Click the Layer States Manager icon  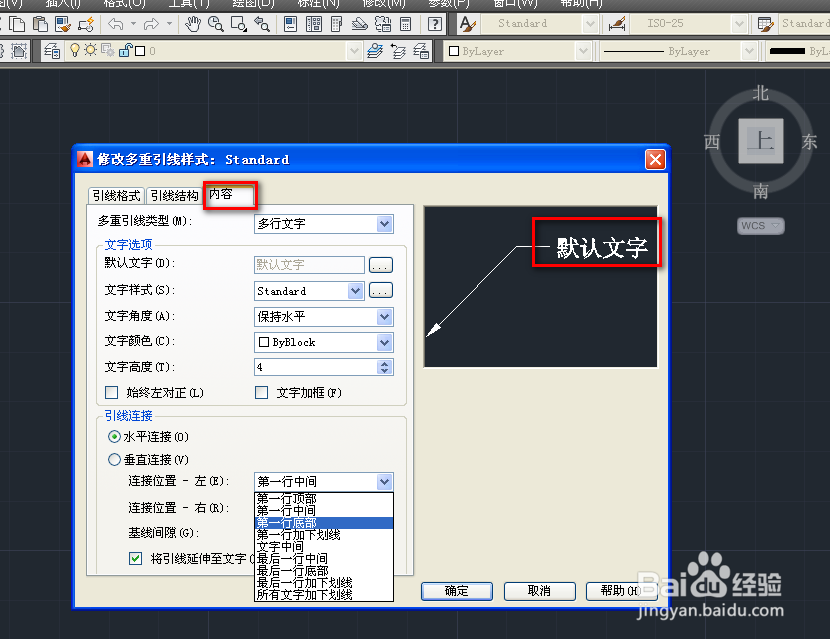pos(421,51)
